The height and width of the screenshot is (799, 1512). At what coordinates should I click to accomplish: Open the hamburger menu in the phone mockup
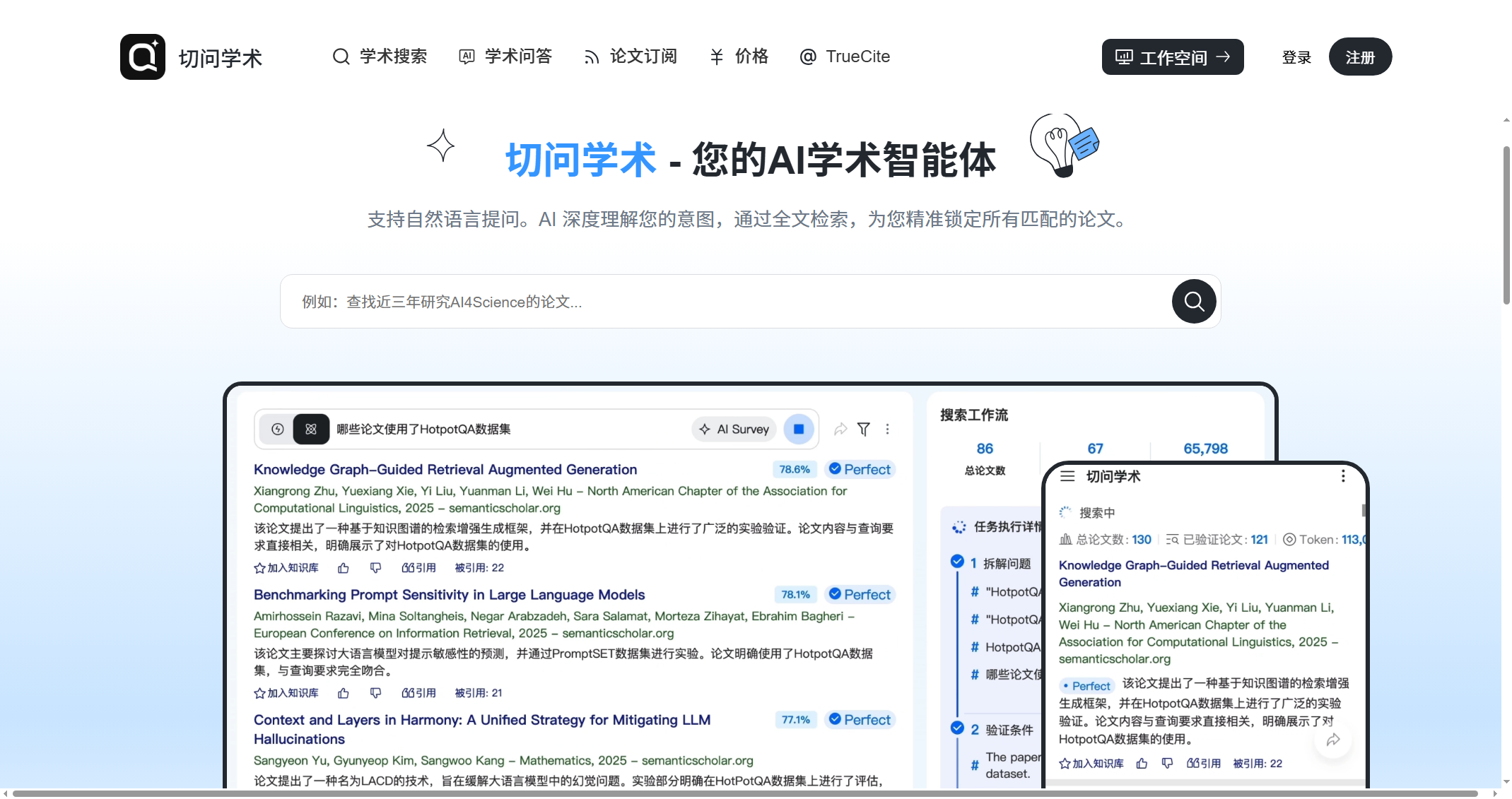click(1067, 476)
